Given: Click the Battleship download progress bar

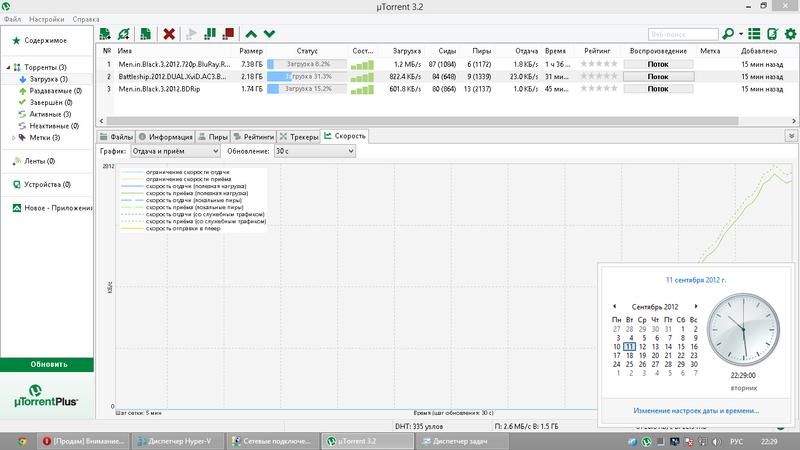Looking at the screenshot, I should (x=307, y=77).
